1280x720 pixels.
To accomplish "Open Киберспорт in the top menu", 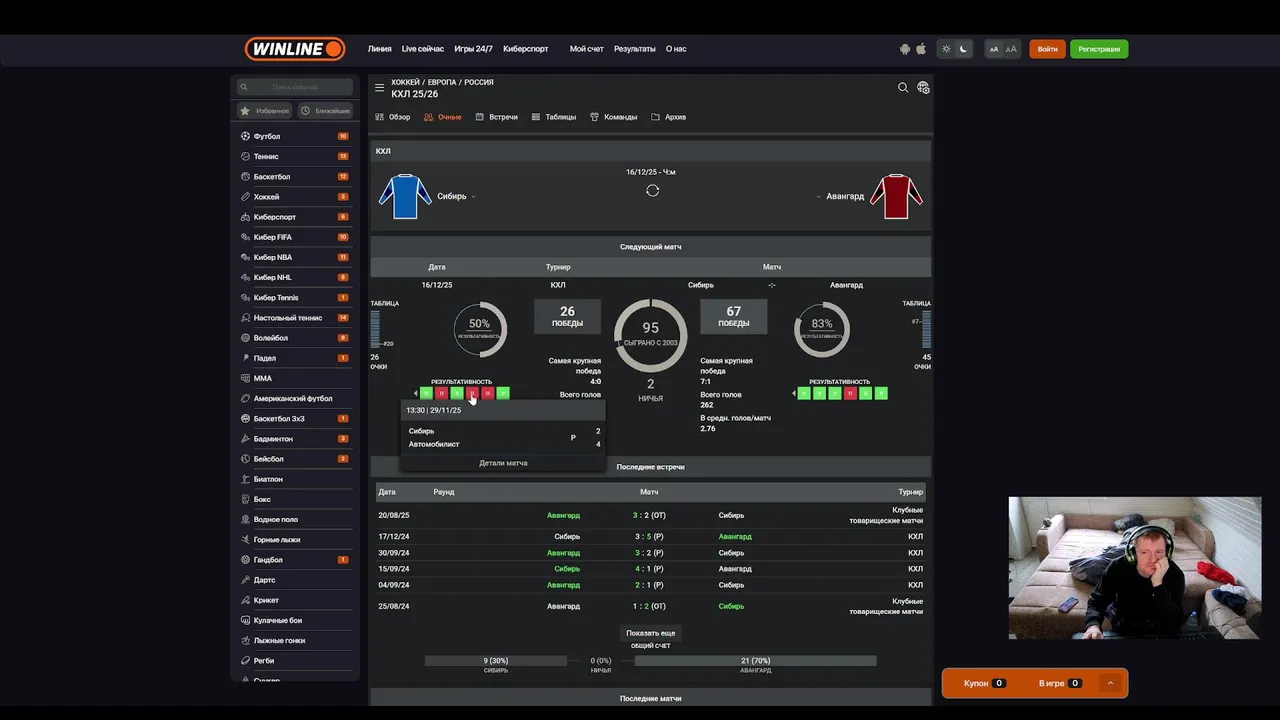I will (526, 49).
